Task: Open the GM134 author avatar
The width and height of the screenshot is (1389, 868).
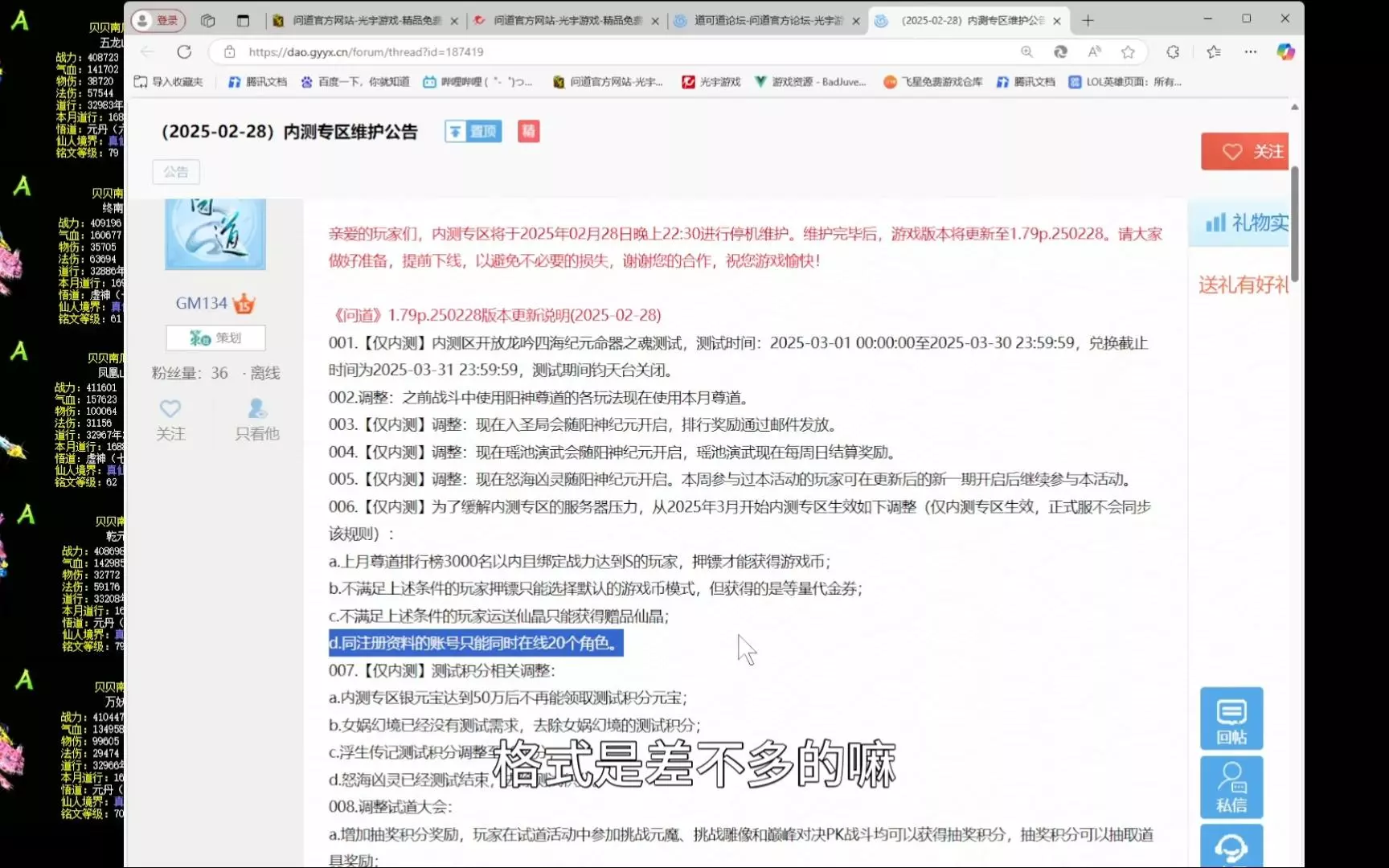Action: click(x=215, y=234)
